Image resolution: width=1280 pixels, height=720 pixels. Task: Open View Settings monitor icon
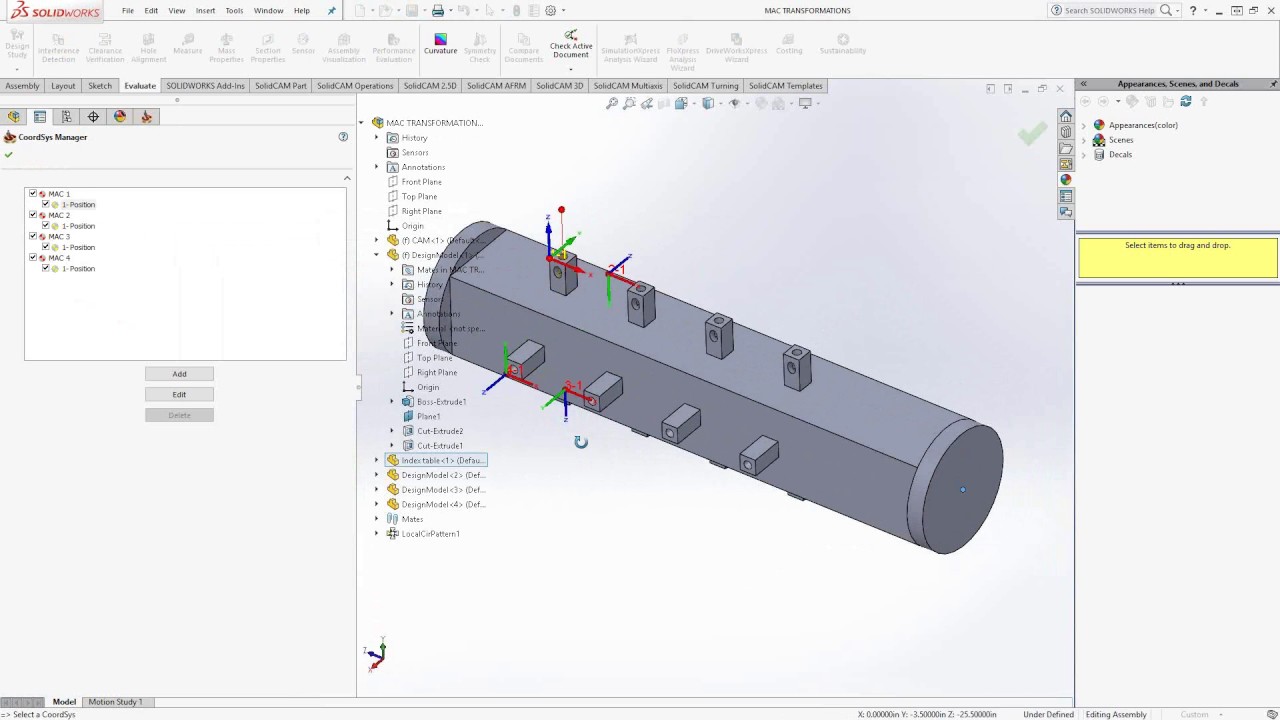coord(805,103)
